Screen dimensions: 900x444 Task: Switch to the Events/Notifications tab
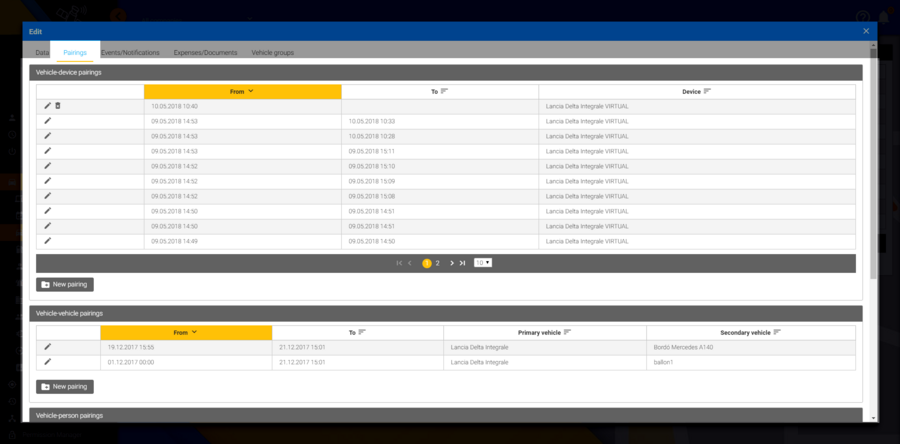(x=130, y=52)
